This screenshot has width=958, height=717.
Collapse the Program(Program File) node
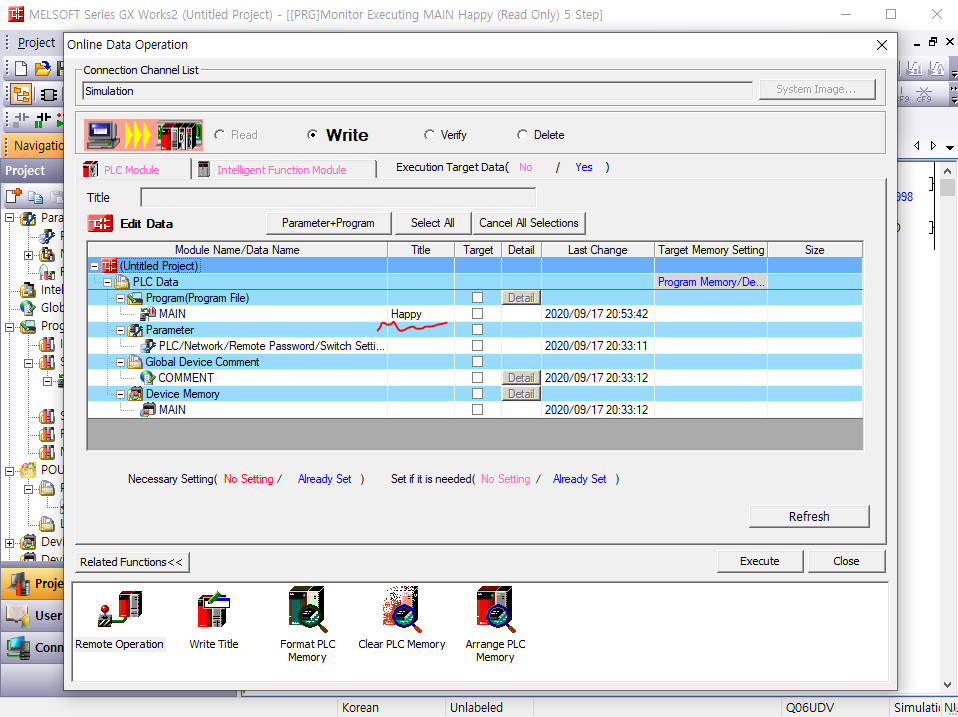pyautogui.click(x=120, y=298)
